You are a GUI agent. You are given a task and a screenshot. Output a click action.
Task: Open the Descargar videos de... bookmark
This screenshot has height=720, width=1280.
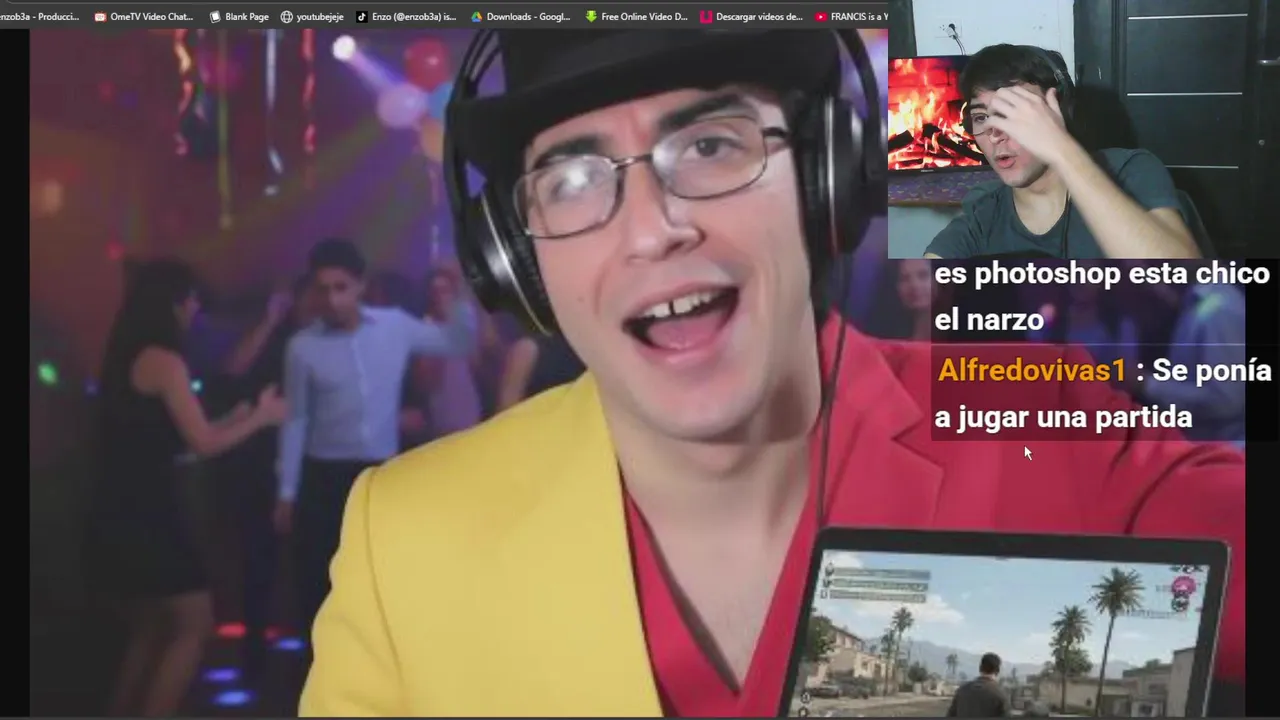752,16
